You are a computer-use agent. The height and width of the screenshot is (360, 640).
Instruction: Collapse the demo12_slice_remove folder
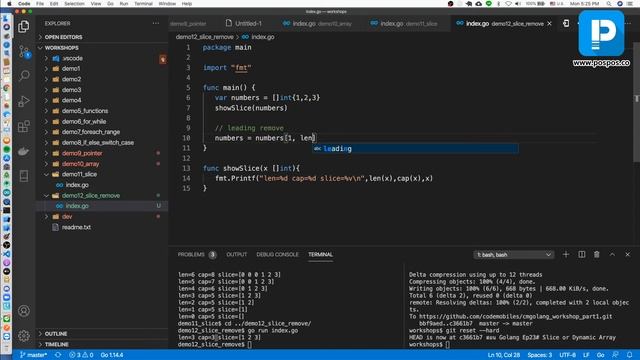tap(91, 196)
